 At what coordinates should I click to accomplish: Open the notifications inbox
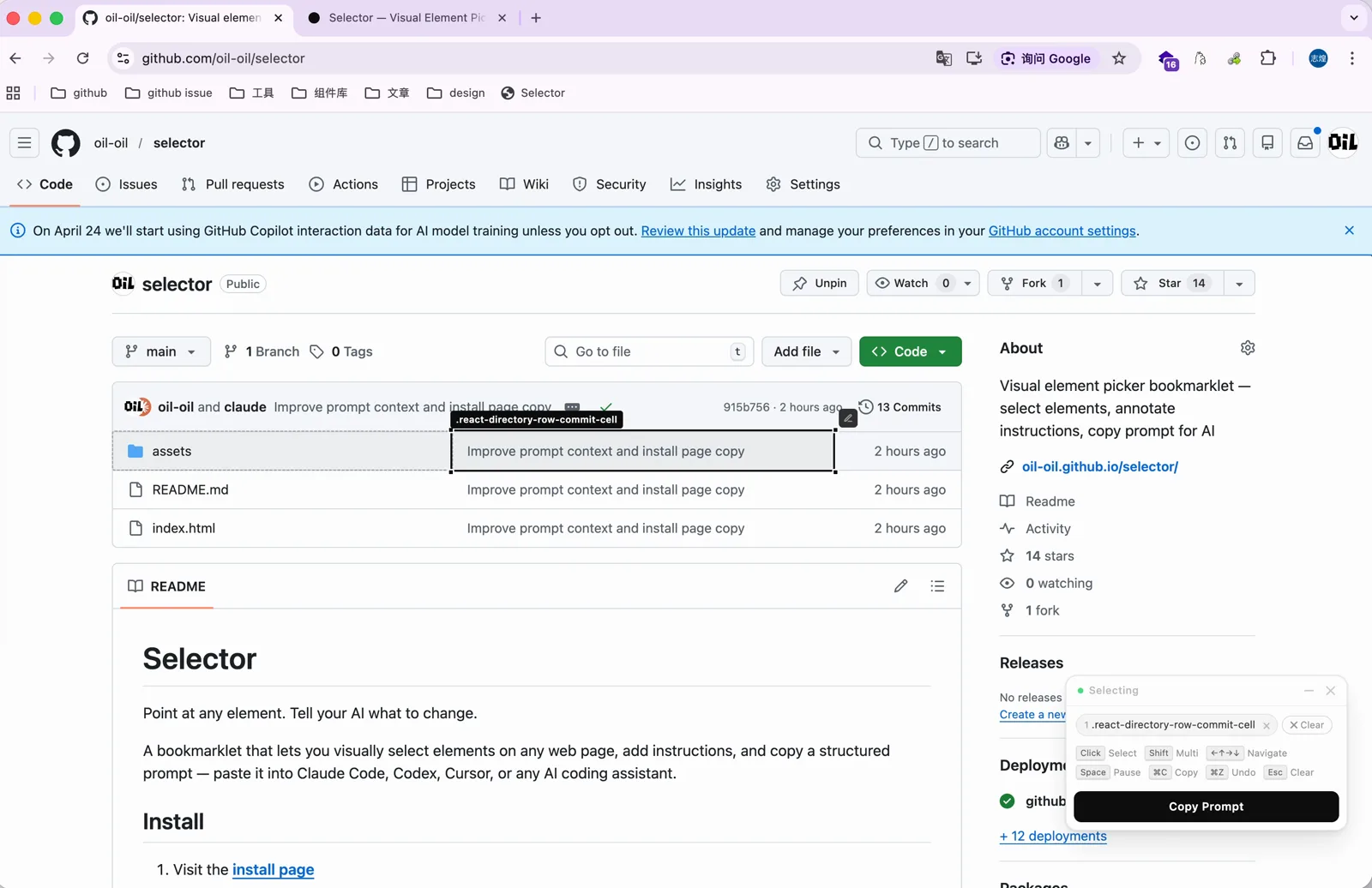(1305, 143)
